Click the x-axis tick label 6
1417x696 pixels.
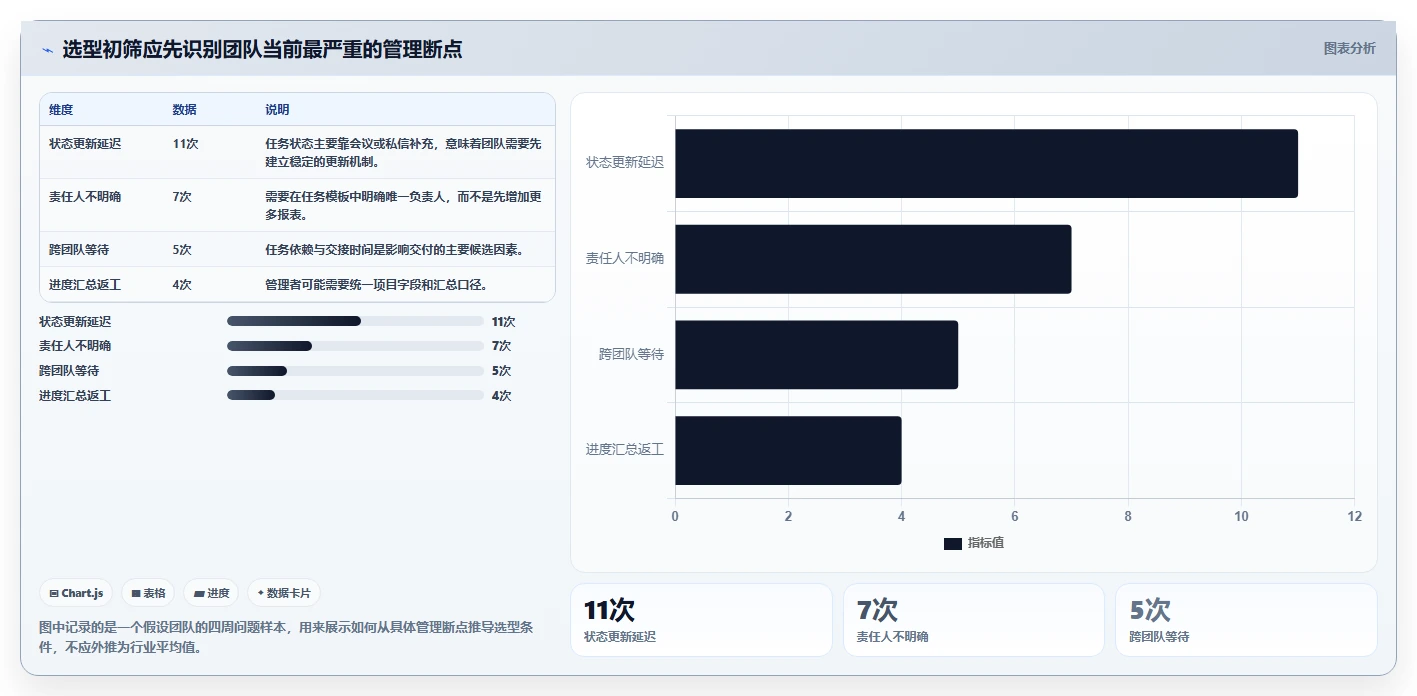pos(1015,517)
